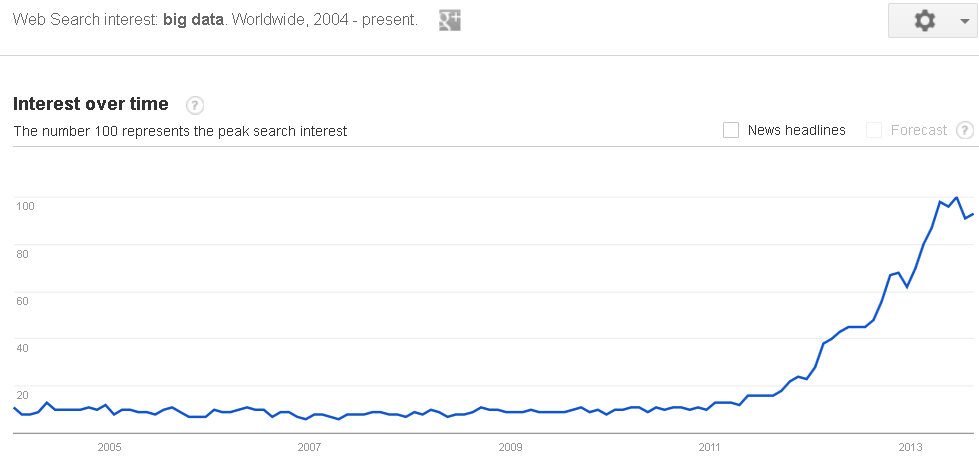Open the settings gear icon
Viewport: 979px width, 461px height.
tap(925, 21)
